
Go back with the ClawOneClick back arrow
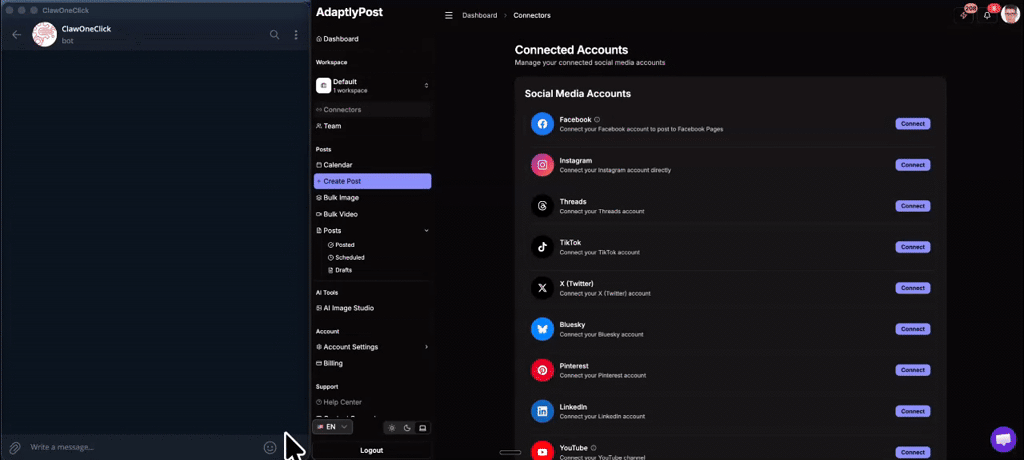(x=17, y=35)
